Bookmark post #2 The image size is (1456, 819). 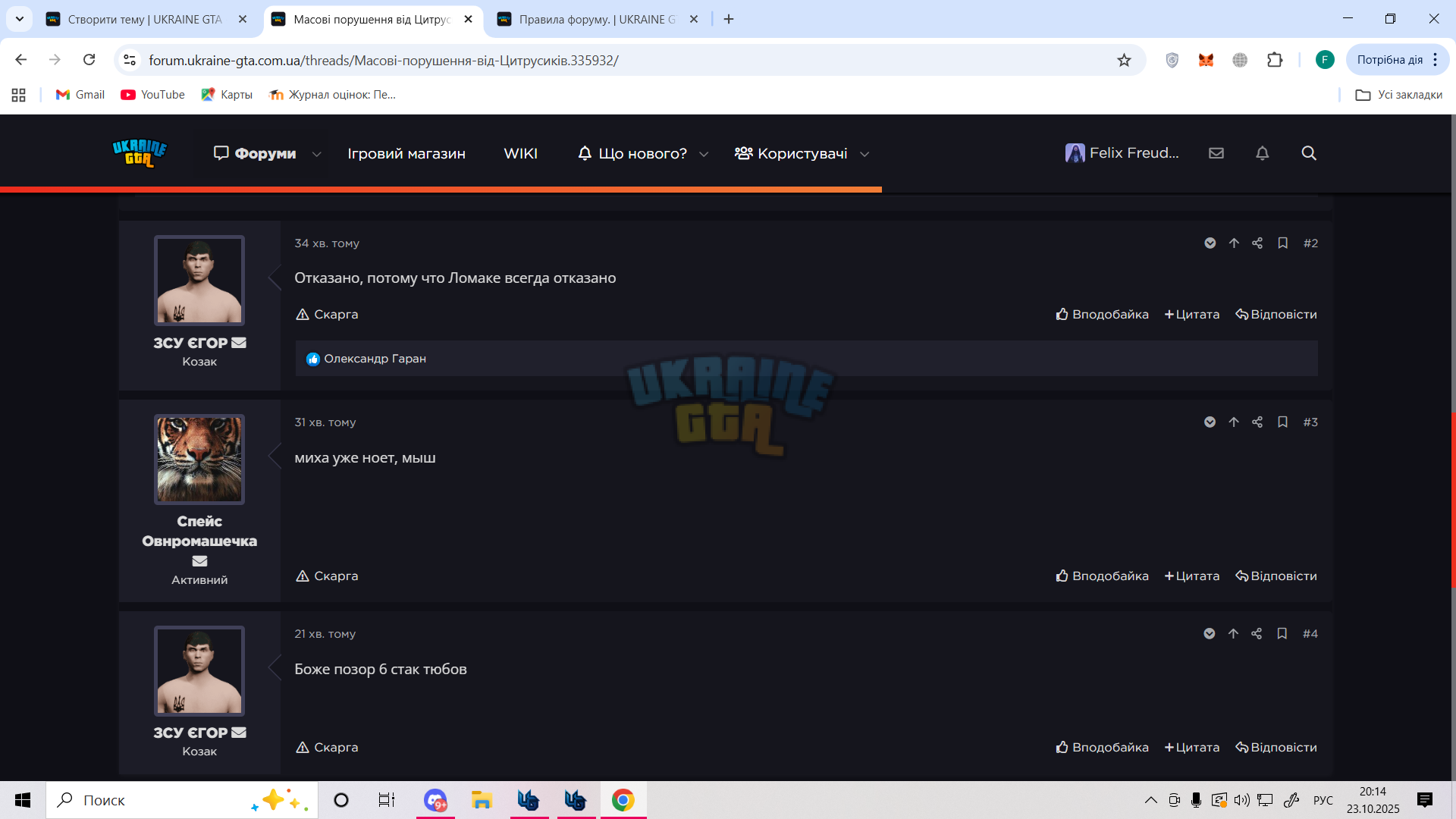pos(1282,243)
